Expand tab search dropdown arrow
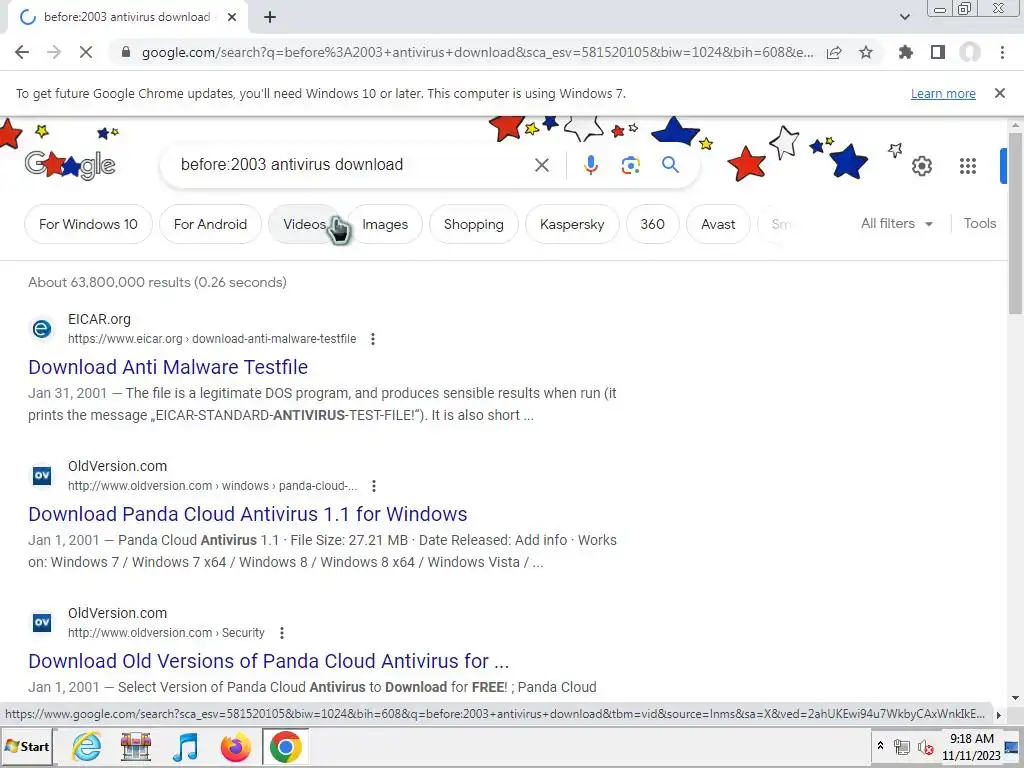 click(904, 17)
